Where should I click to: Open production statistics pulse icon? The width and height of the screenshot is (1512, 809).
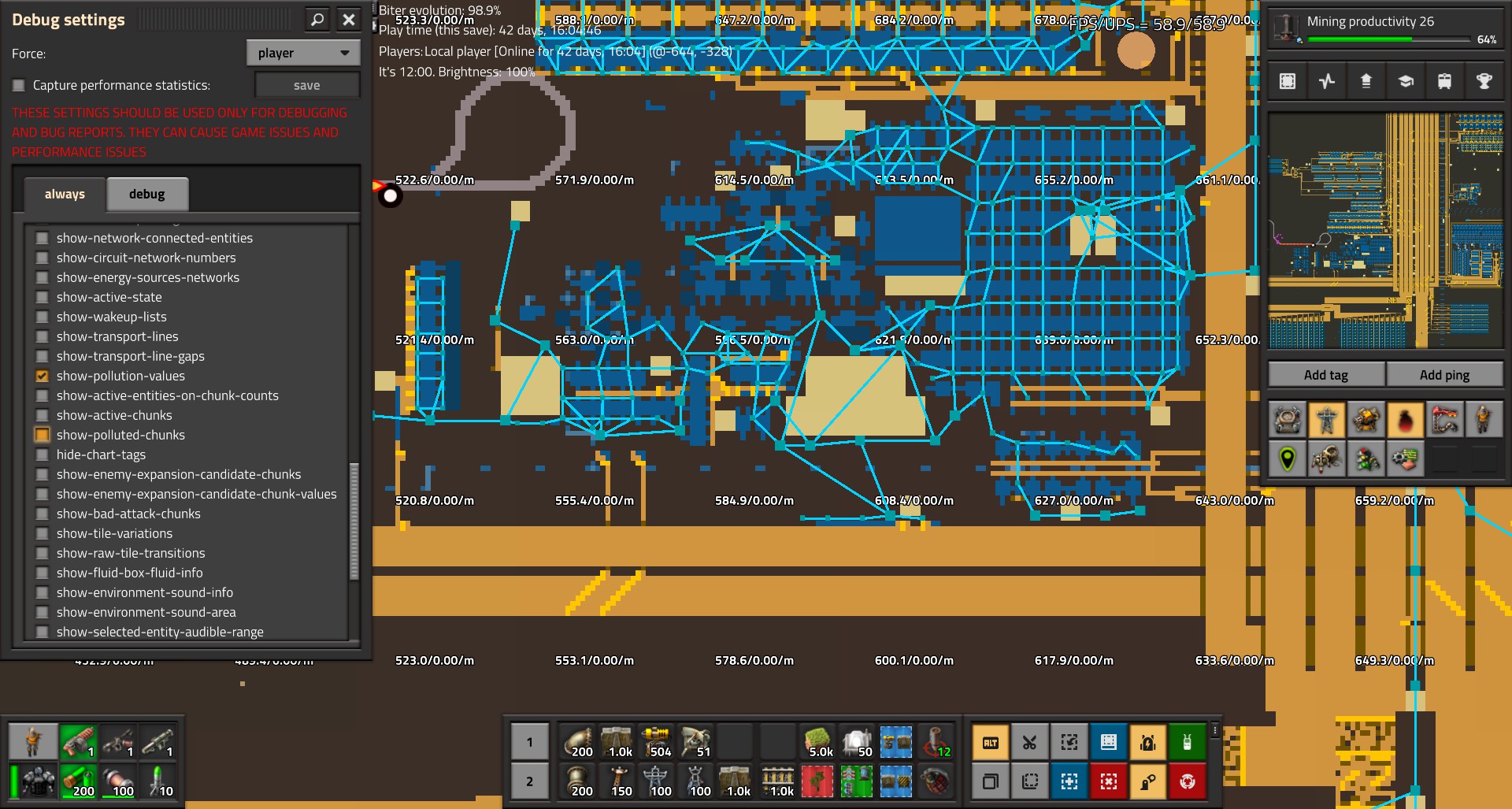(x=1327, y=81)
